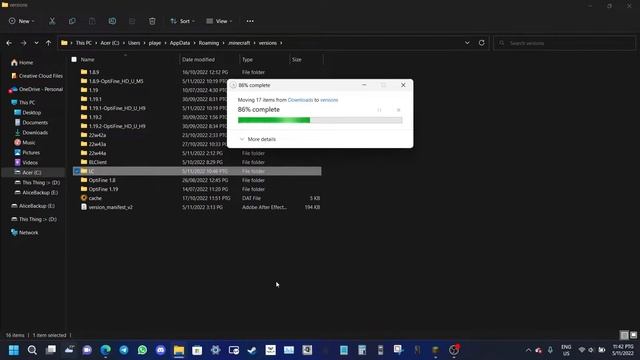This screenshot has width=640, height=360.
Task: Select Videos in navigation pane
Action: [26, 162]
